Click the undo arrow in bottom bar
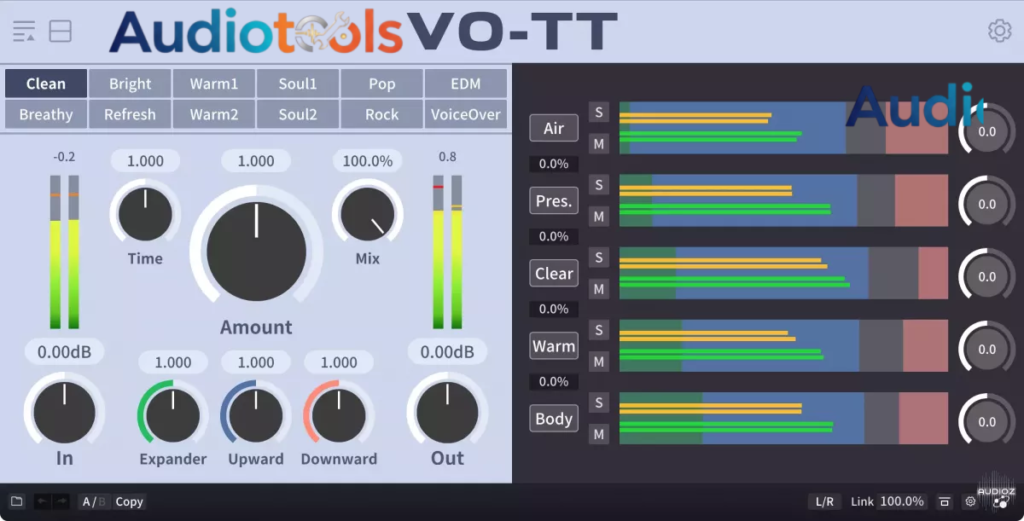 [x=42, y=501]
